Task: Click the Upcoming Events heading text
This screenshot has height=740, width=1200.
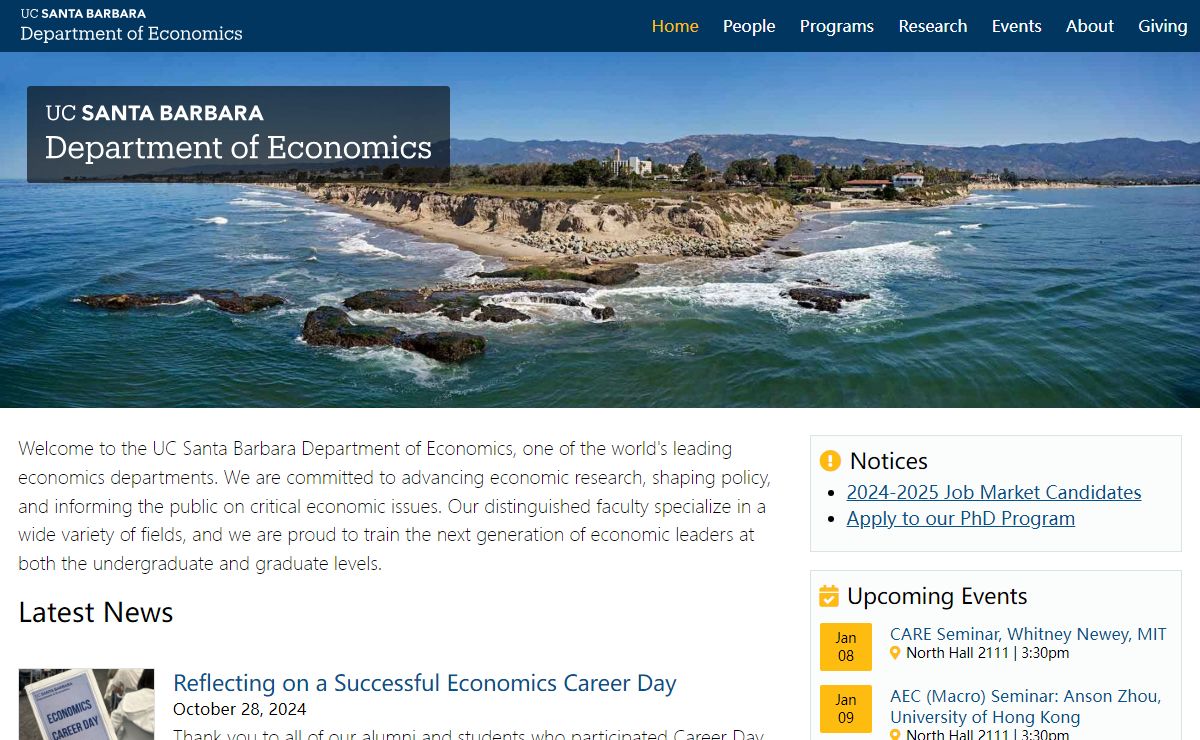Action: click(937, 596)
